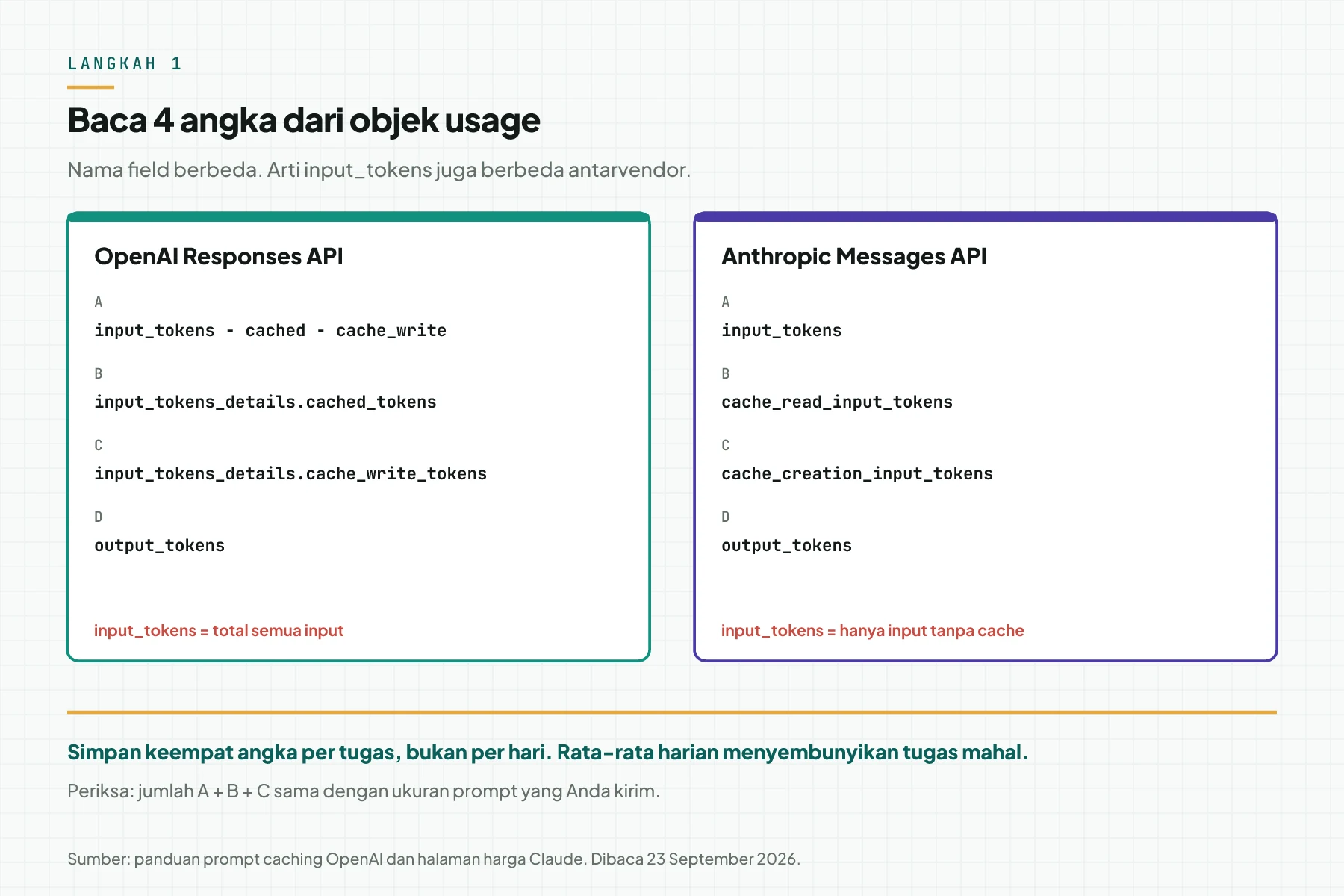Select the heading 'Baca 4 angka dari objek usage'
The height and width of the screenshot is (896, 1344).
pos(303,121)
